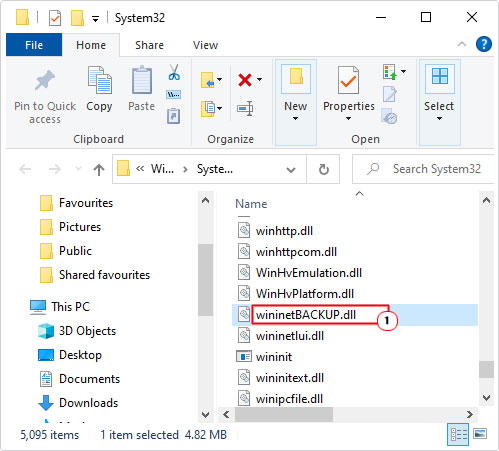Click the Cut scissors icon
The width and height of the screenshot is (499, 451).
(x=174, y=72)
